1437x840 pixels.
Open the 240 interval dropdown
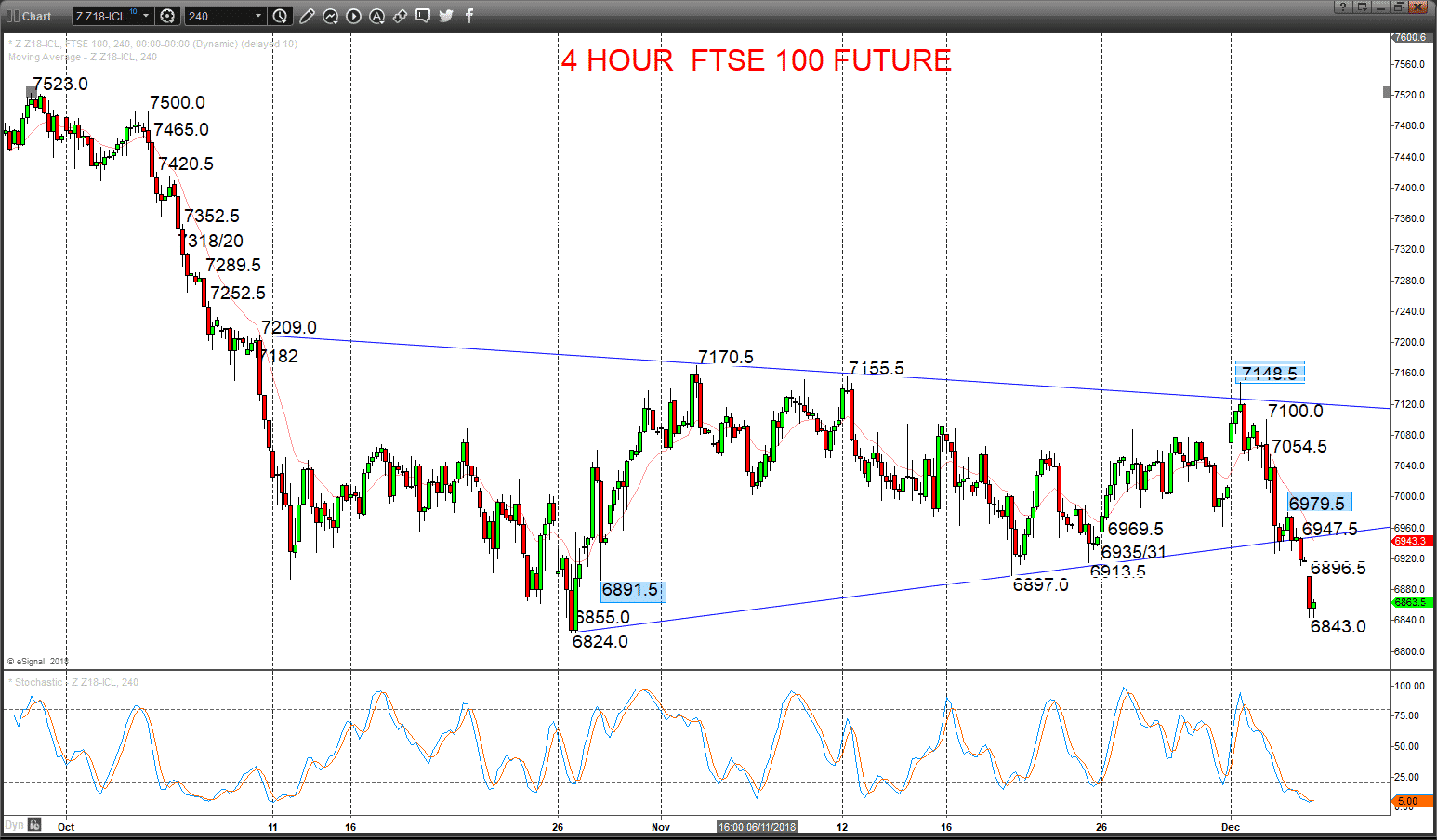tap(226, 16)
